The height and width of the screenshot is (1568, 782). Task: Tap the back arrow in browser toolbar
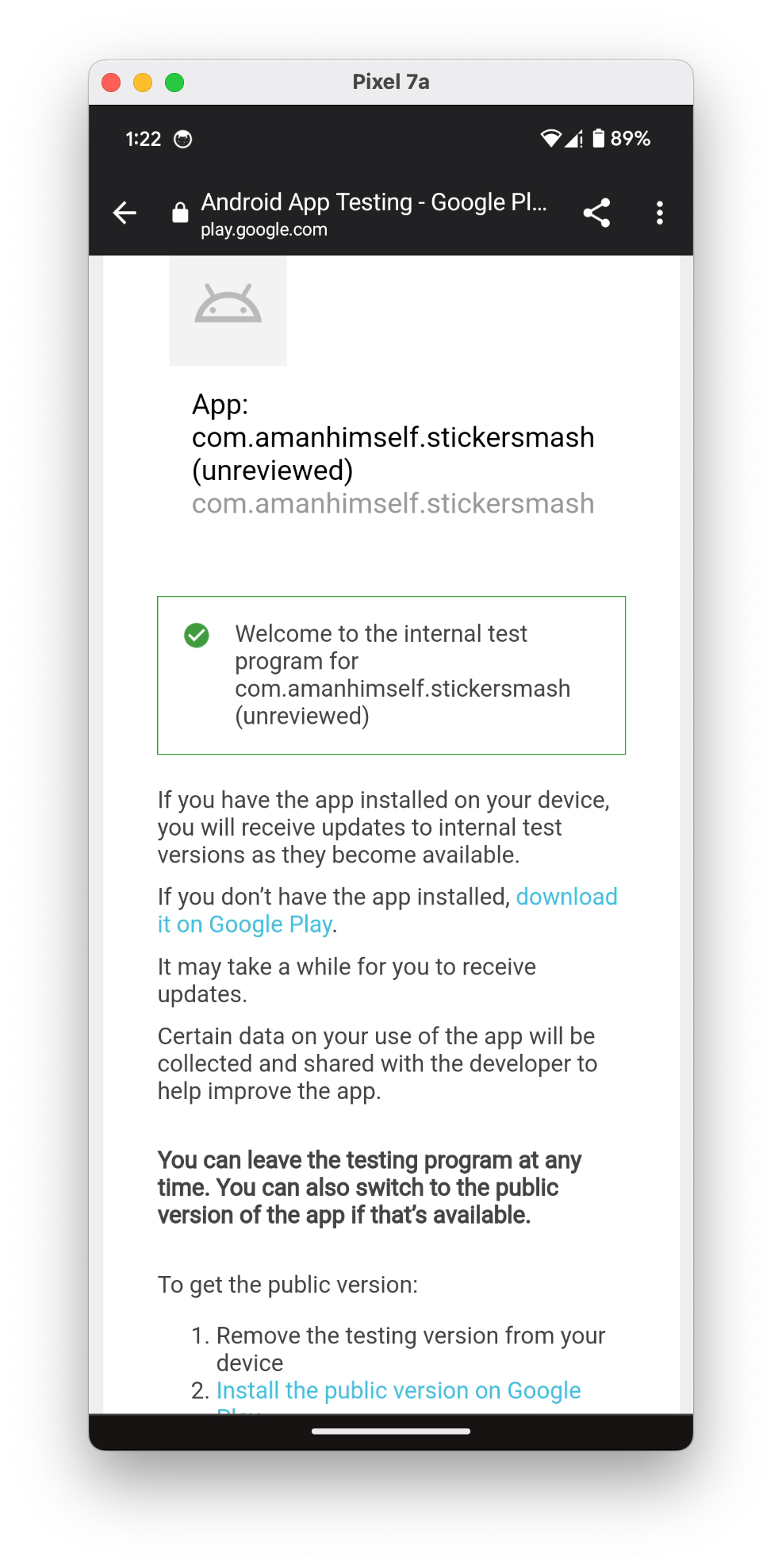125,213
